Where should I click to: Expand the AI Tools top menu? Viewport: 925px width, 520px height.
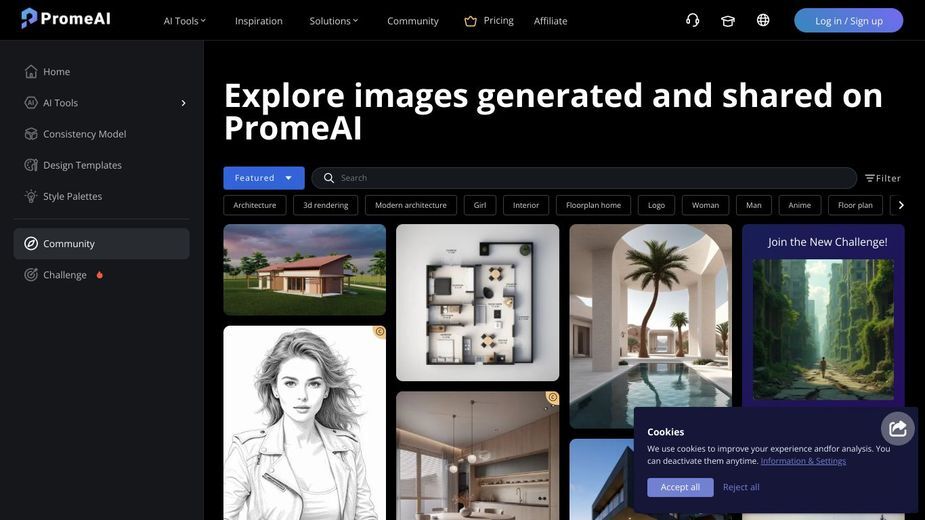click(185, 21)
